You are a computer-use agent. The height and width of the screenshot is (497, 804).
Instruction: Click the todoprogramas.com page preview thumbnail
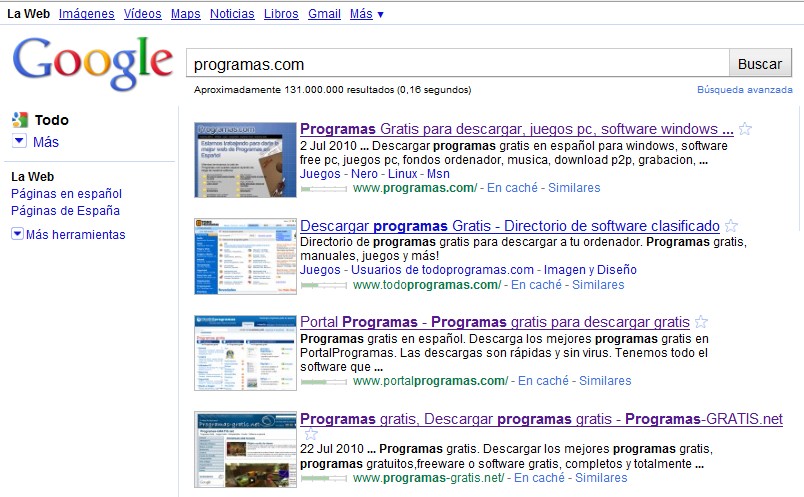tap(245, 256)
